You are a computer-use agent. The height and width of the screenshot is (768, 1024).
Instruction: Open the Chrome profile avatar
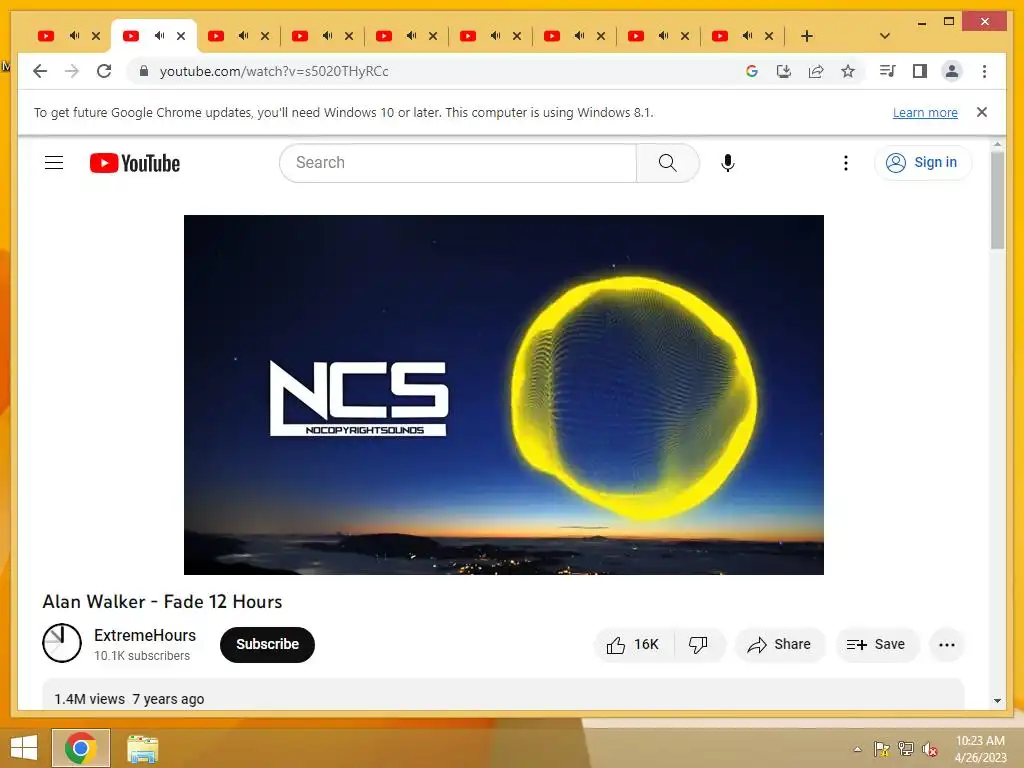(x=952, y=71)
